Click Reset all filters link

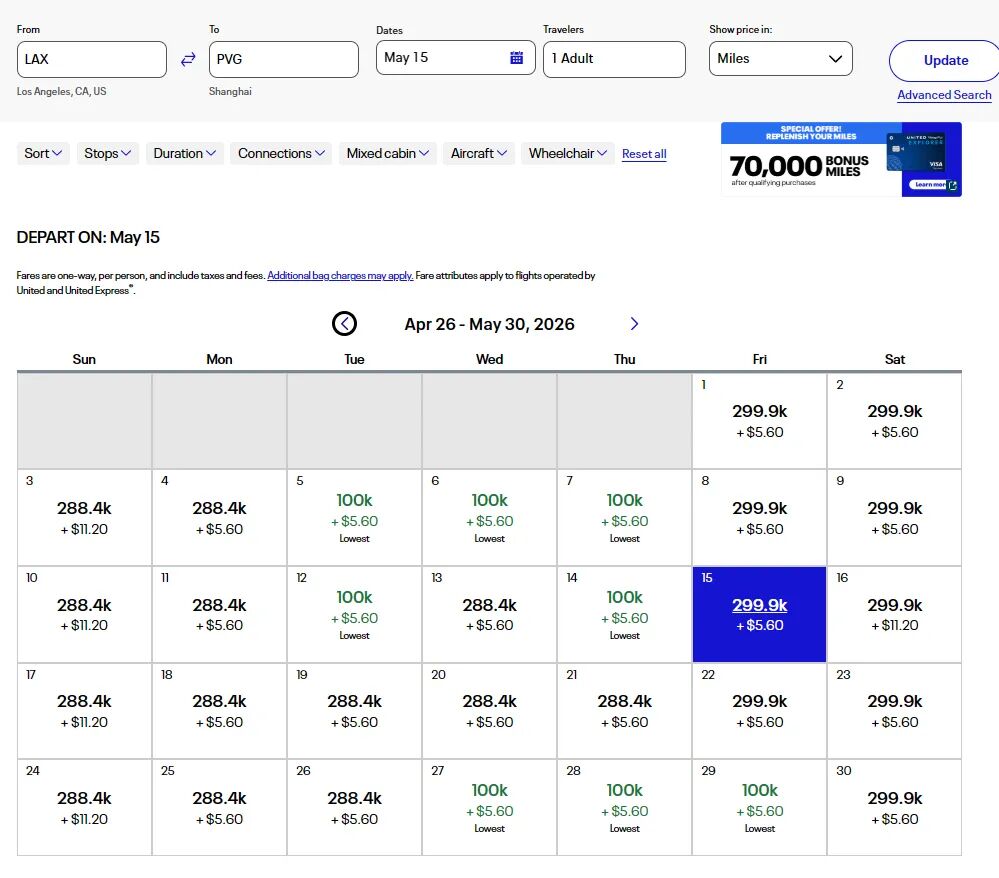coord(644,154)
